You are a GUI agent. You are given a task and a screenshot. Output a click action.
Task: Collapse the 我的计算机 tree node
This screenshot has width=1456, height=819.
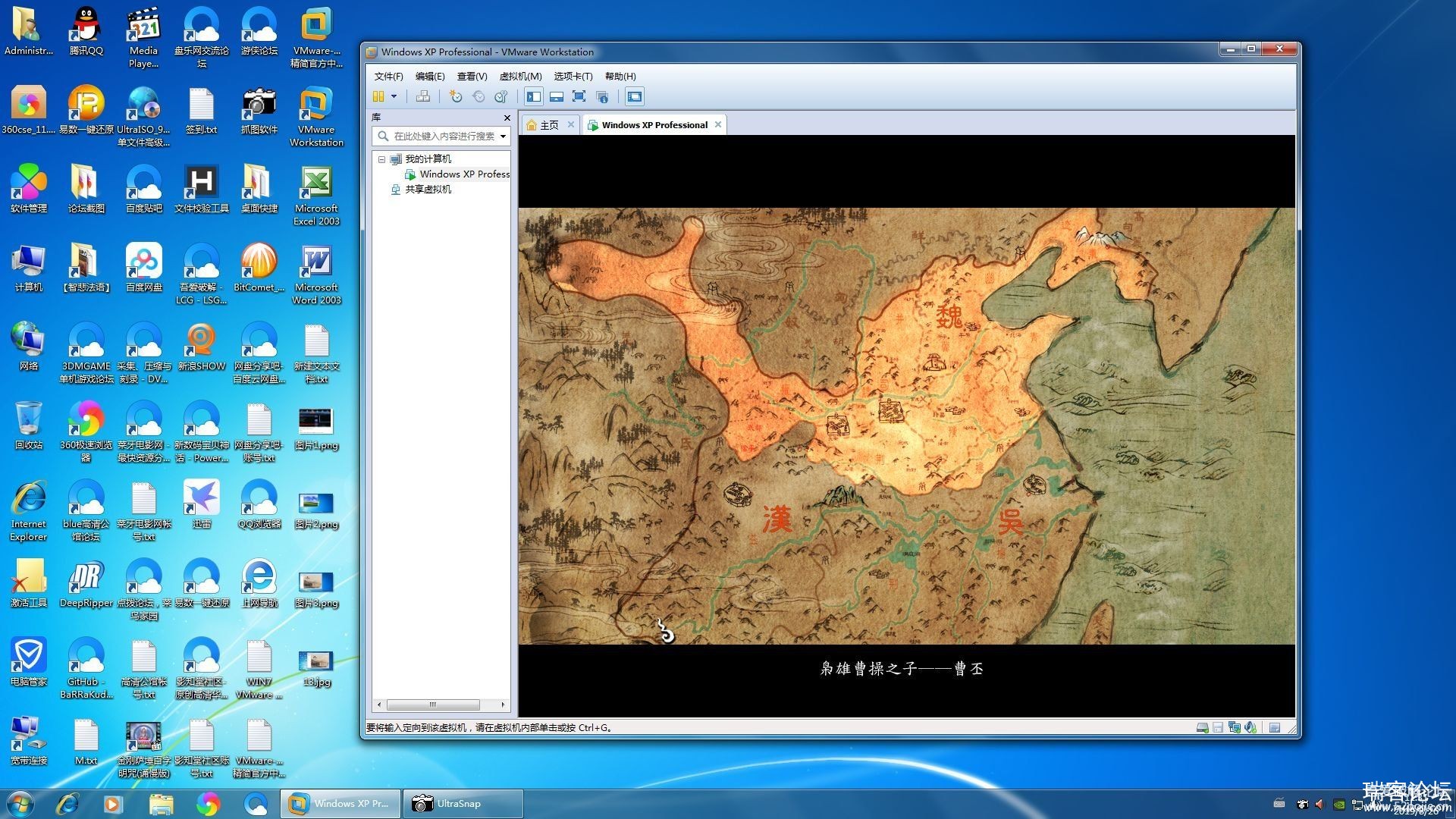(381, 159)
